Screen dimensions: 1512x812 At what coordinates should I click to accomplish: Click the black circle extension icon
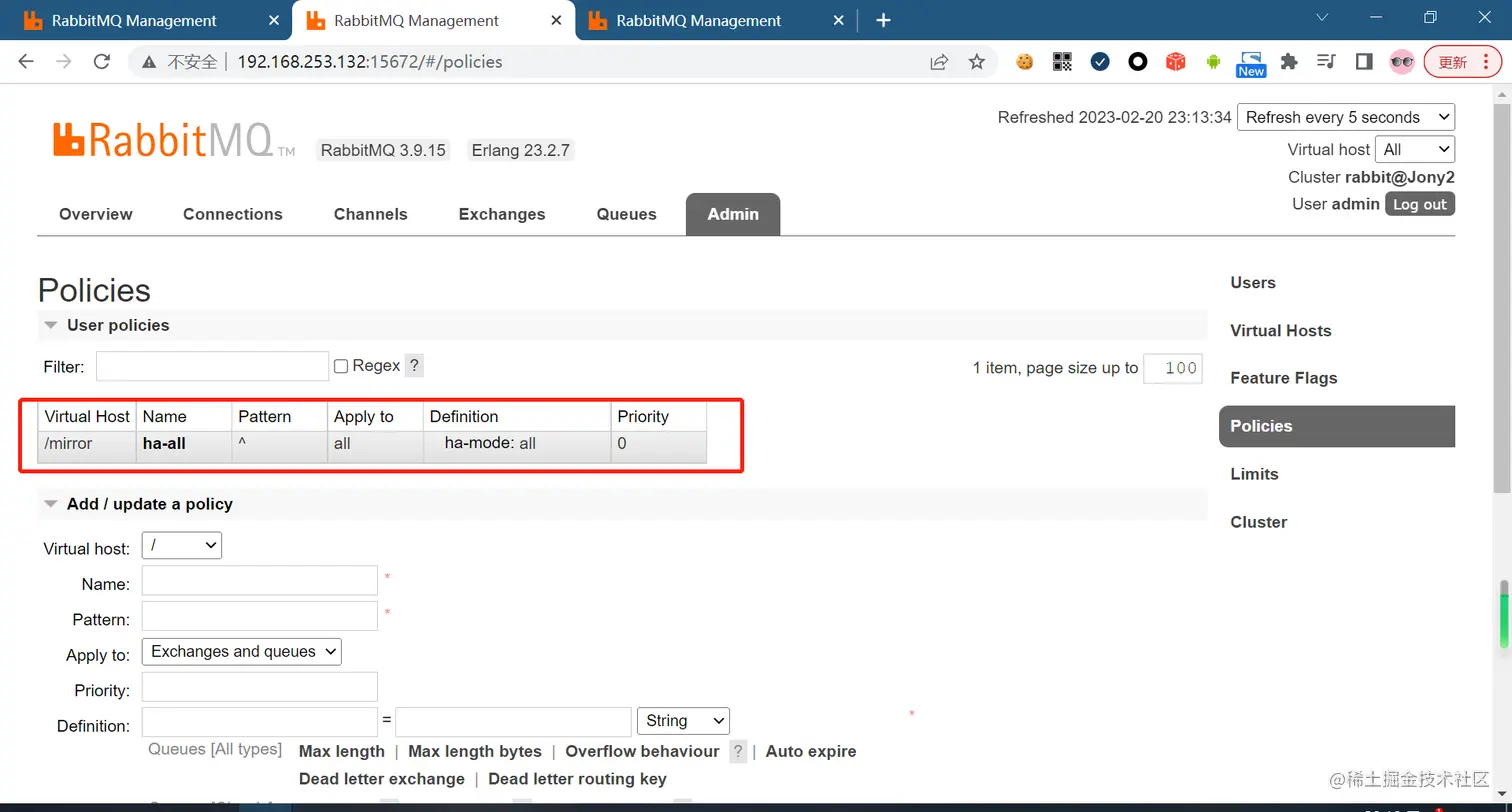(1138, 62)
